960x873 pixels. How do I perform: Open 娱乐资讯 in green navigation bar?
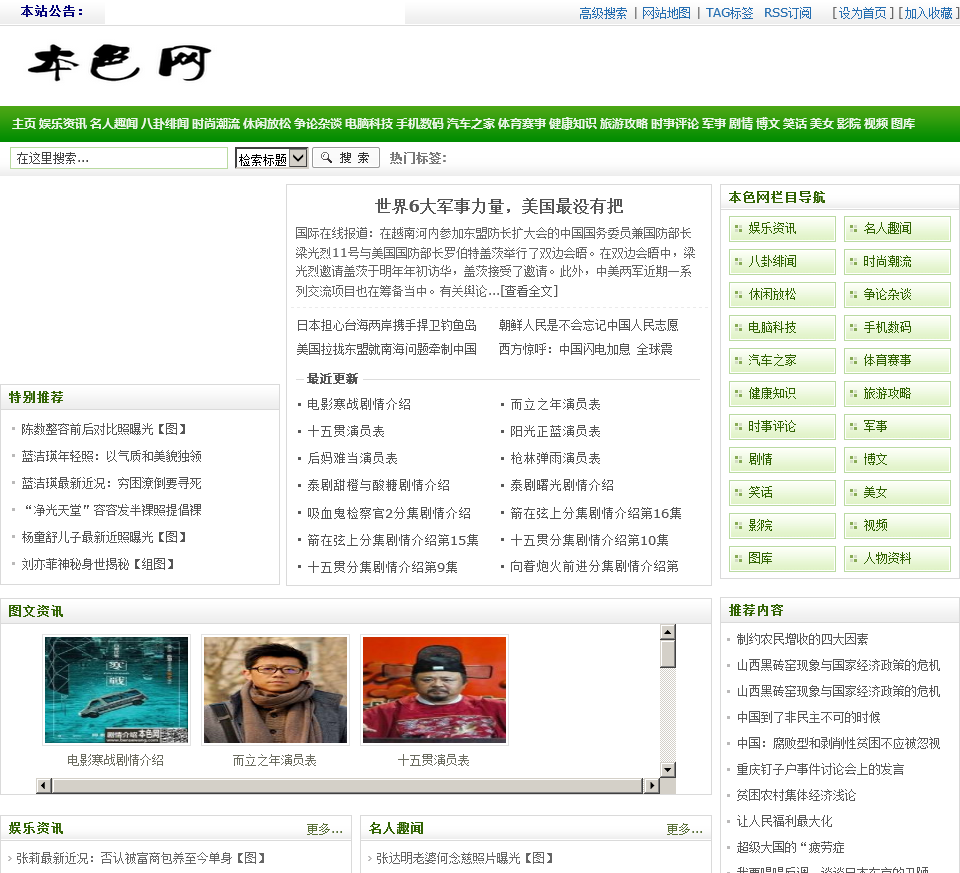pos(62,124)
